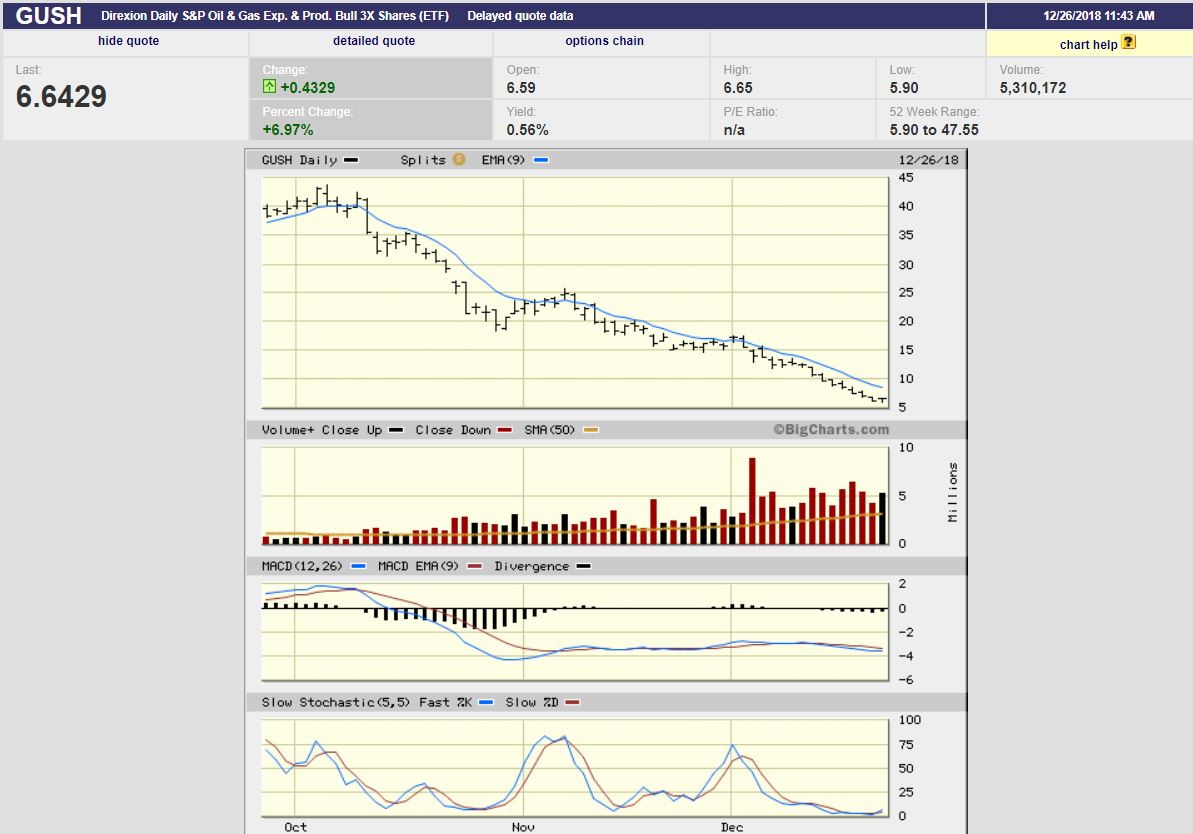Click the GUSH Daily chart legend label

pos(299,160)
